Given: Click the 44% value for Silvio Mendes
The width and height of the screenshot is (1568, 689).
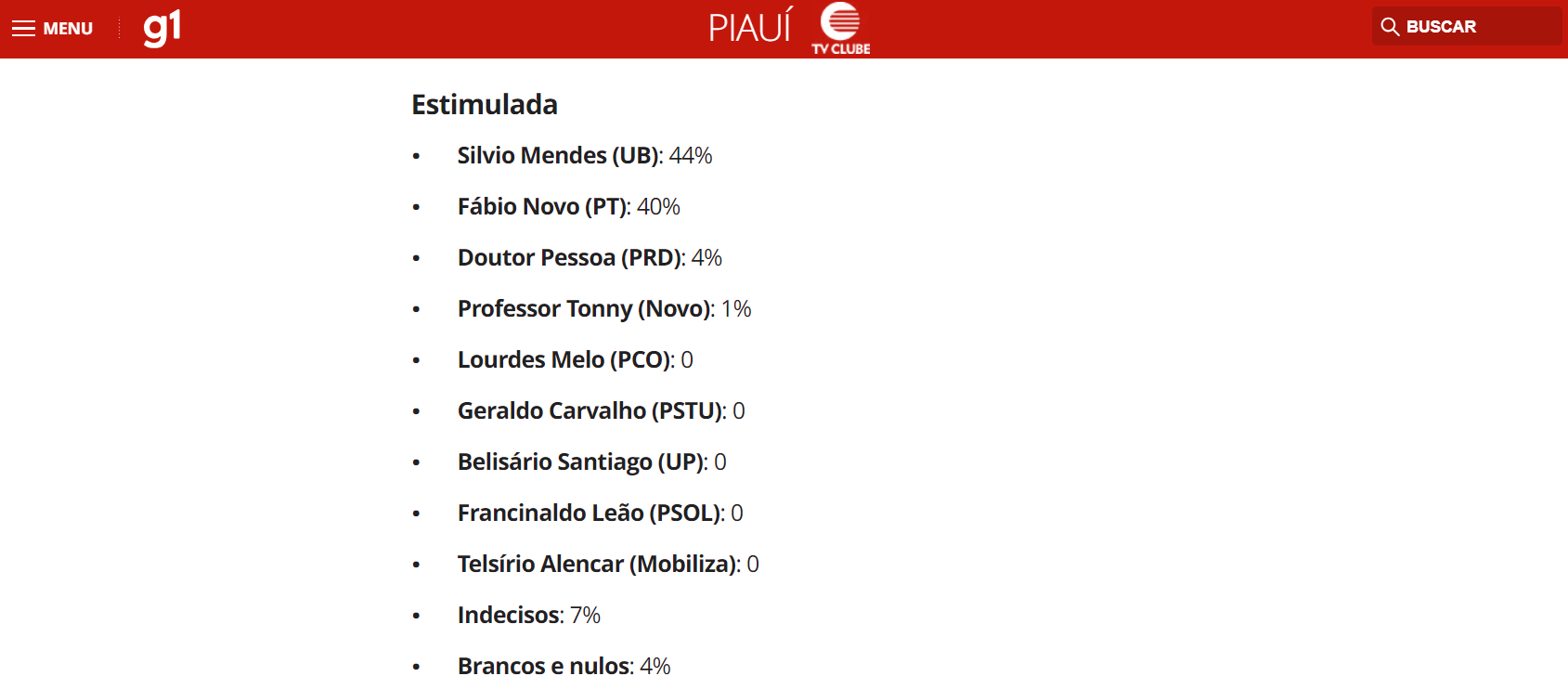Looking at the screenshot, I should 691,155.
